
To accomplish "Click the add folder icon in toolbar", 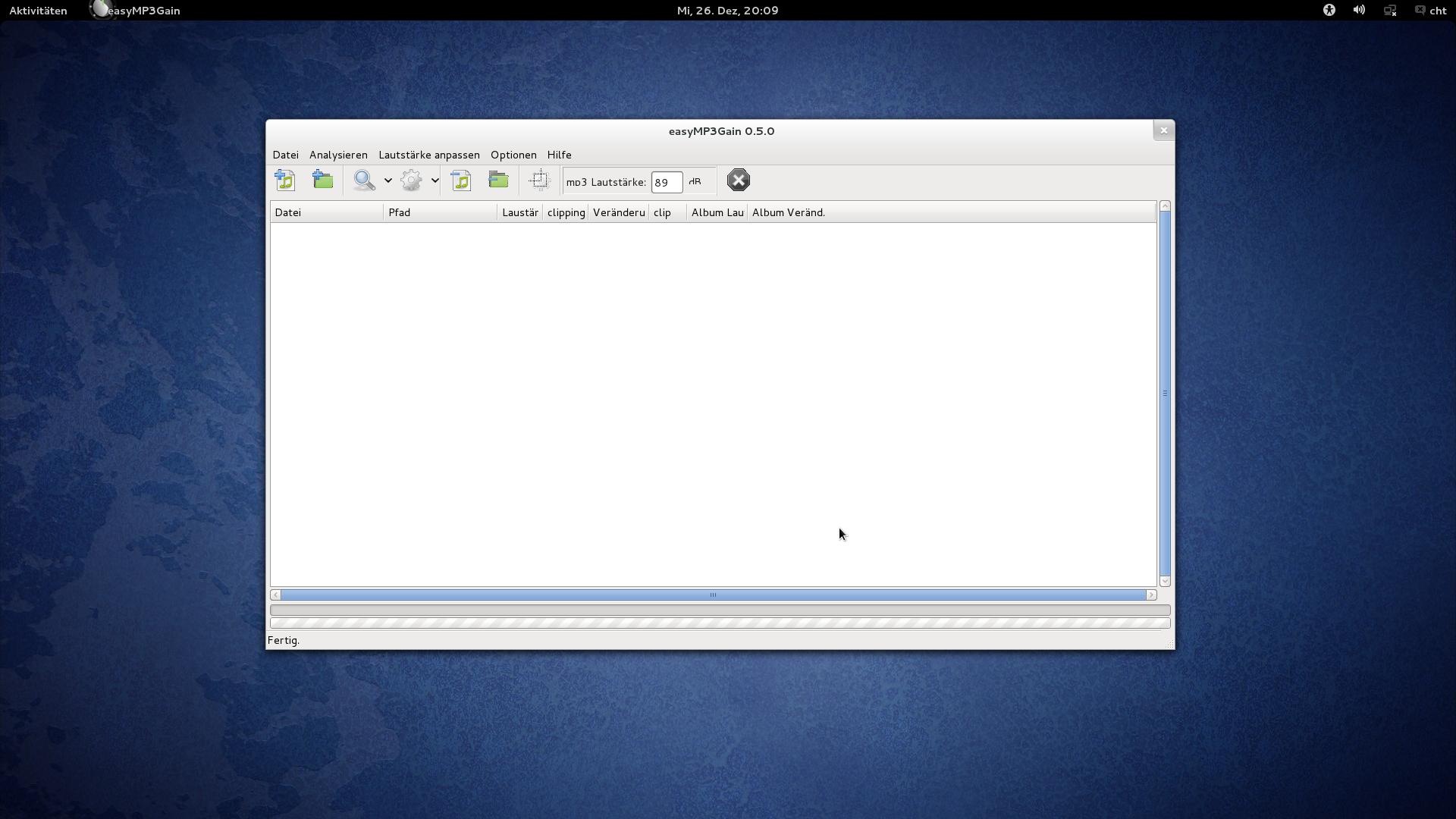I will [x=323, y=180].
